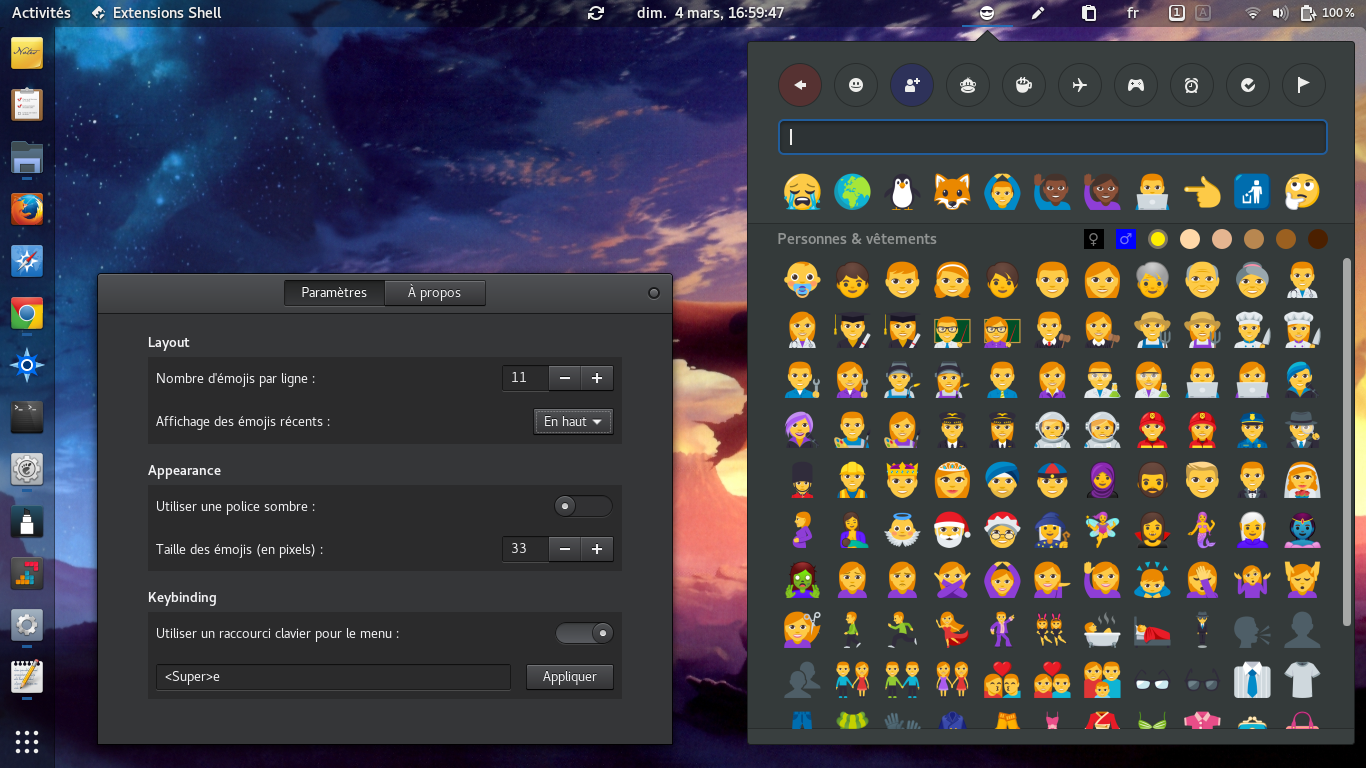
Task: Toggle the dark font switch
Action: (583, 506)
